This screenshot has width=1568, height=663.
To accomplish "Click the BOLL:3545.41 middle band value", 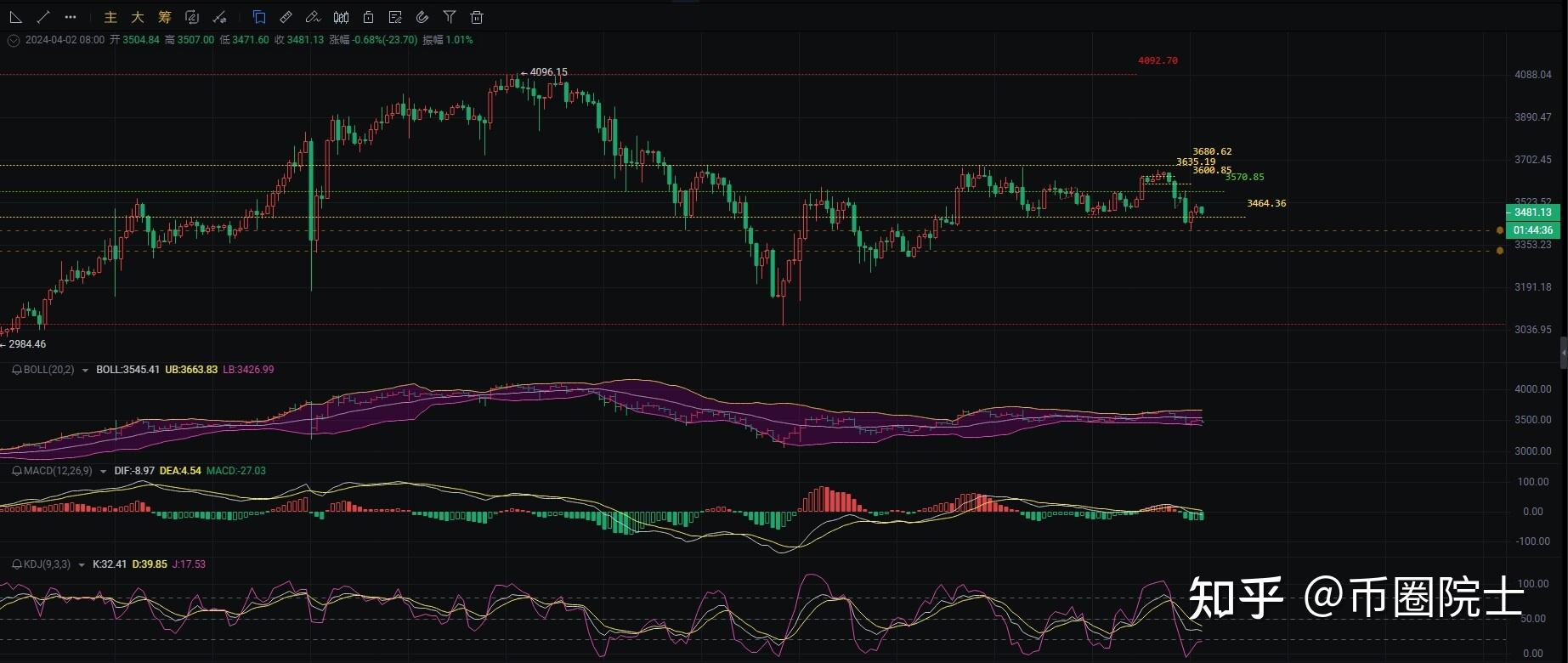I will tap(127, 370).
